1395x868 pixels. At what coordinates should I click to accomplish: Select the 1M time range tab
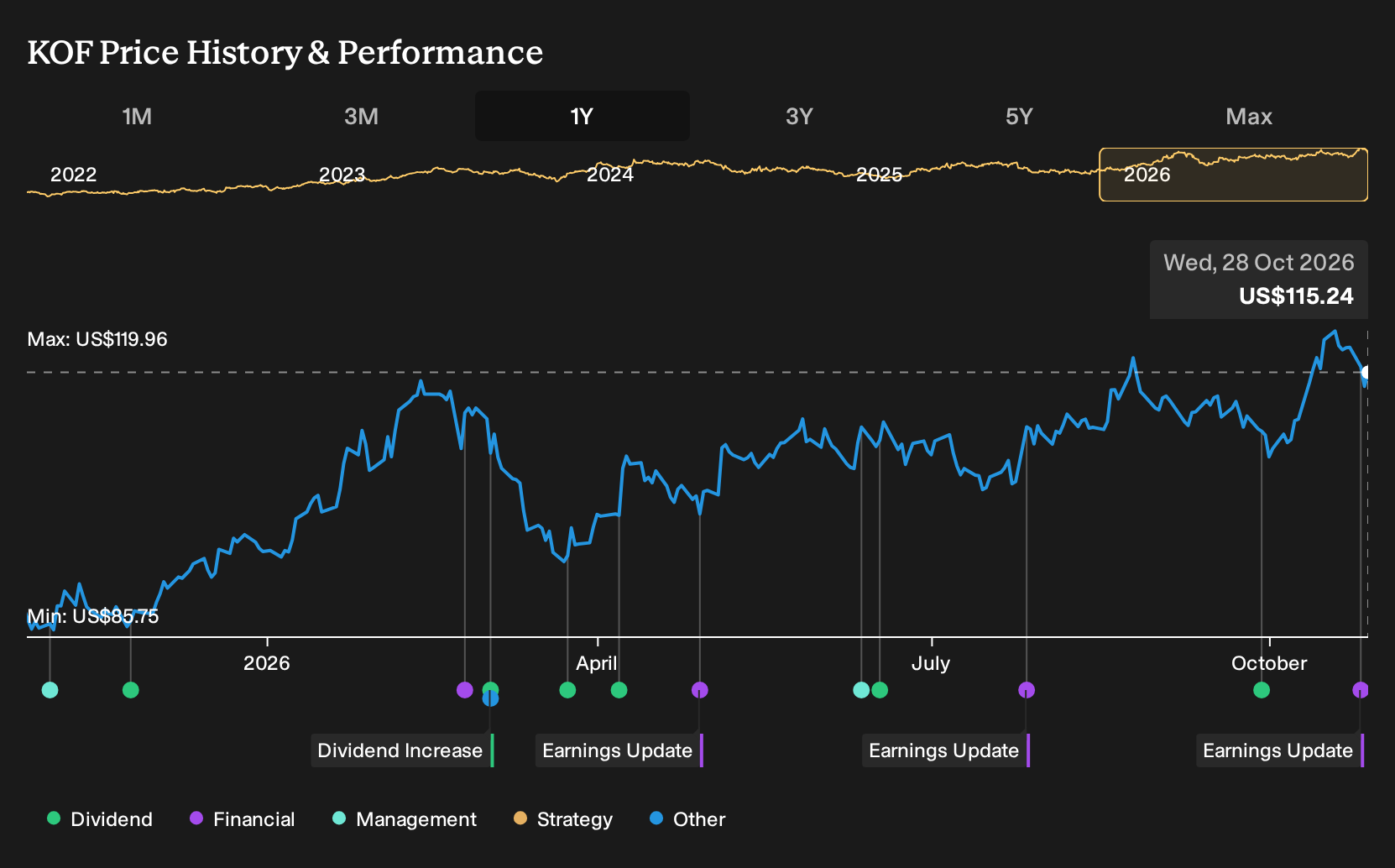(137, 116)
